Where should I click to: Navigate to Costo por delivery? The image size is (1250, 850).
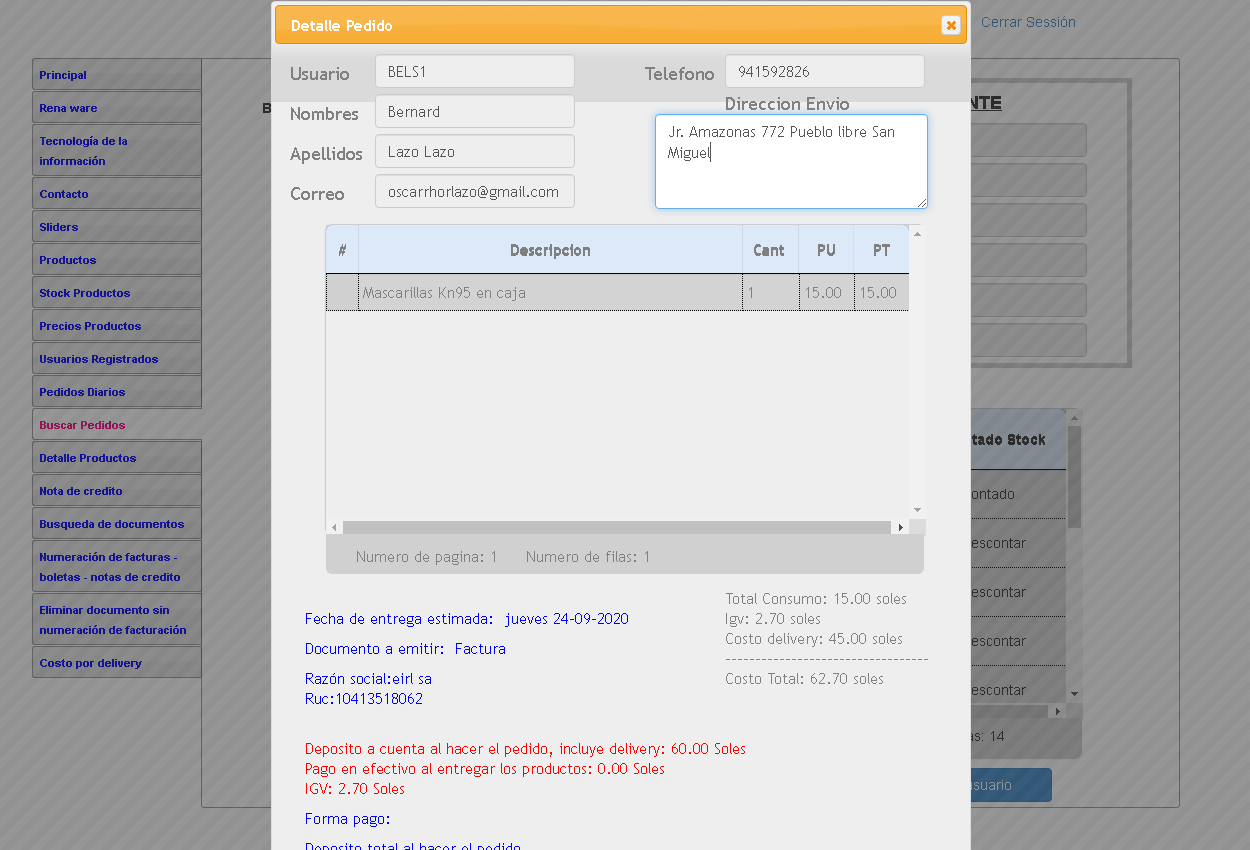tap(90, 663)
